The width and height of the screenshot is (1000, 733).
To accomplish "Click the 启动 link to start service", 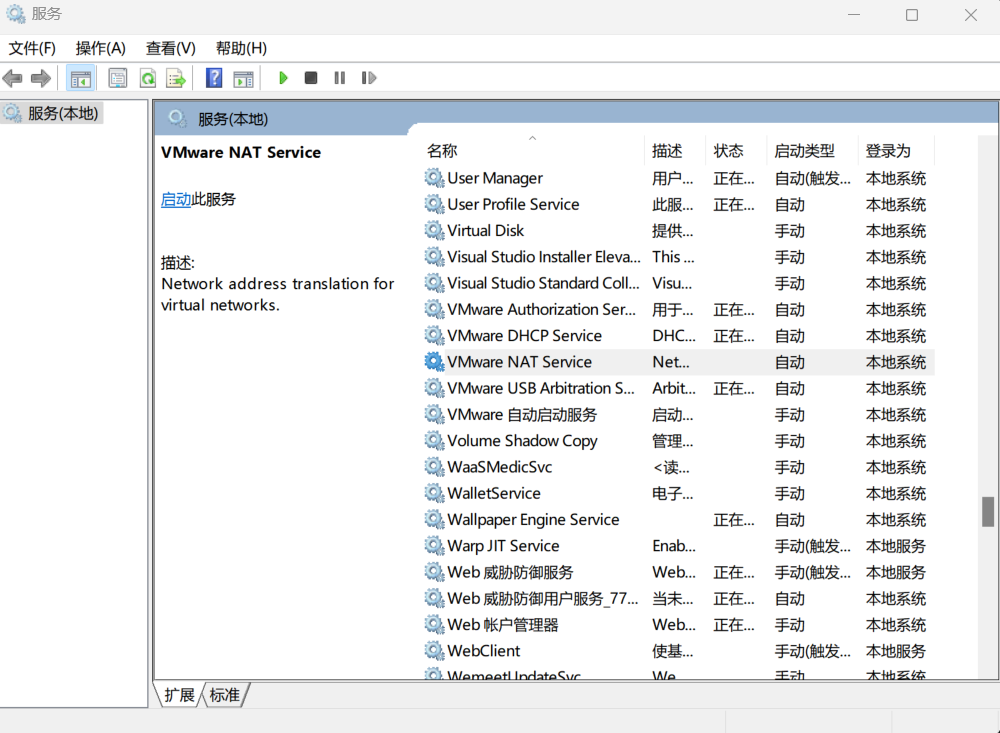I will pyautogui.click(x=176, y=199).
